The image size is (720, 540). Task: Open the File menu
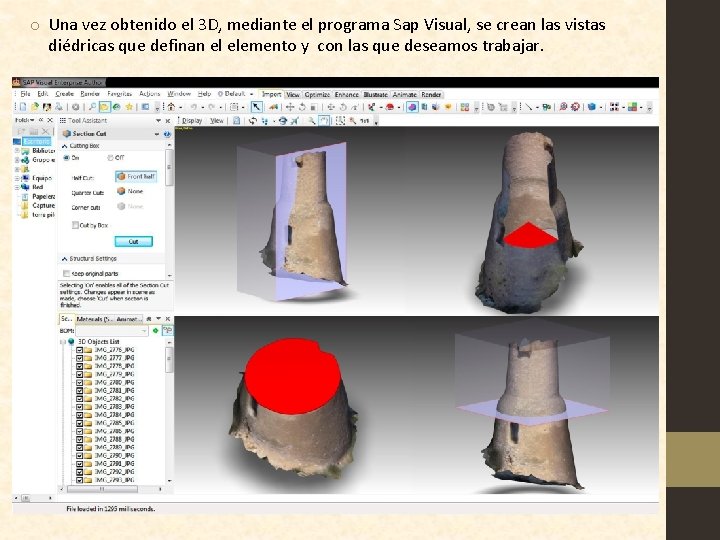coord(25,94)
